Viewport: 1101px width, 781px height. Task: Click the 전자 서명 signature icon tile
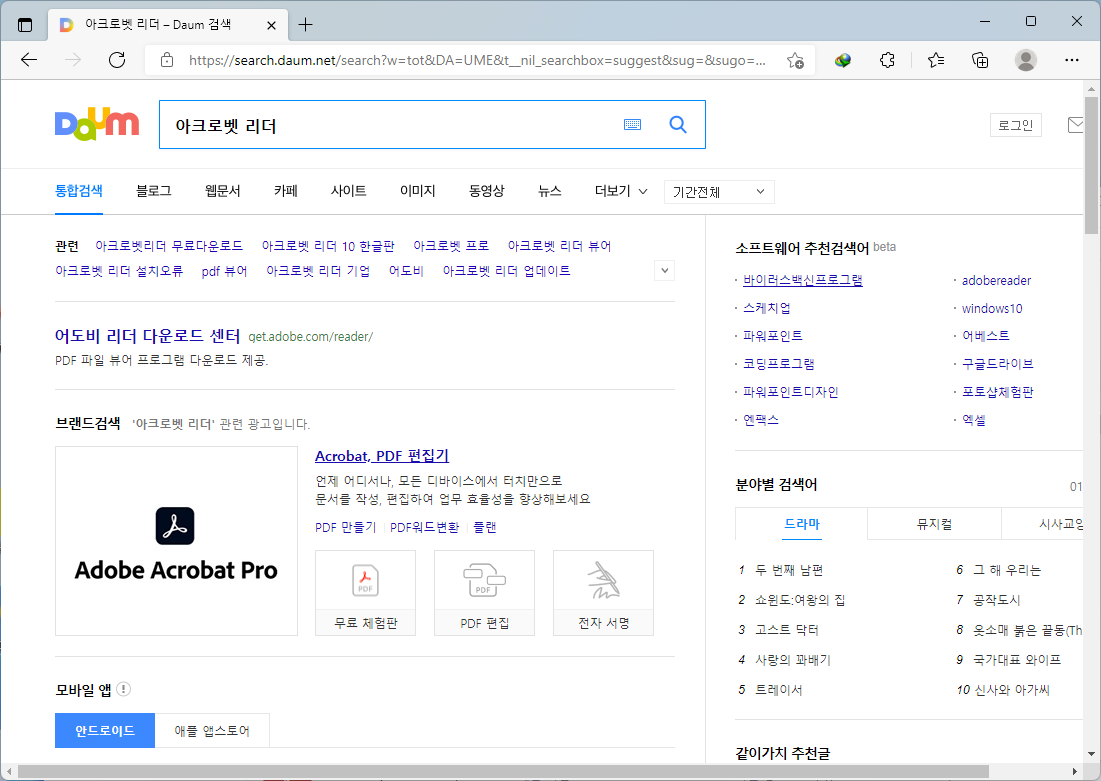click(x=603, y=593)
